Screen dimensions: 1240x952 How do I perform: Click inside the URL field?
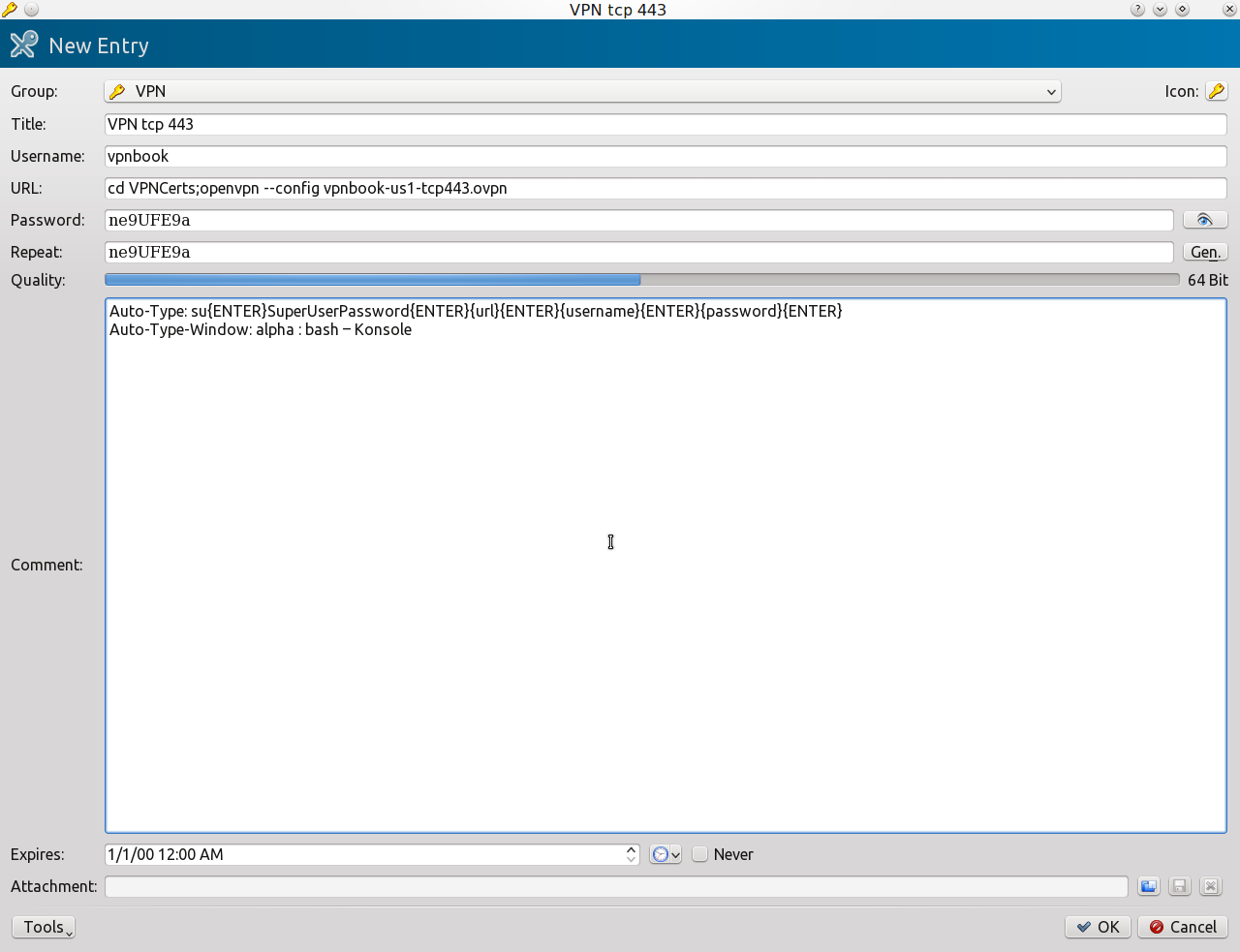tap(665, 188)
